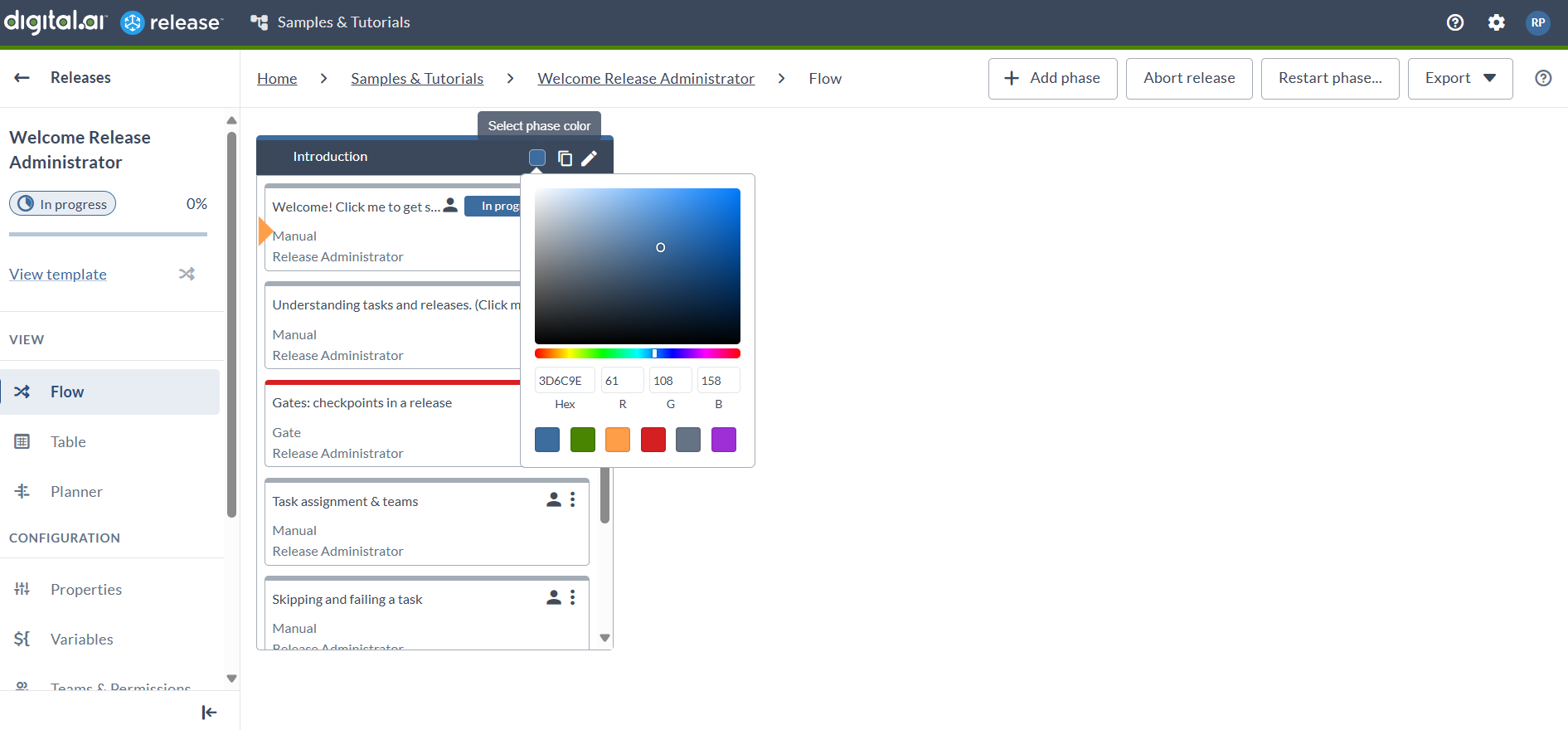The image size is (1568, 730).
Task: Collapse sidebar using bottom arrow icon
Action: [209, 712]
